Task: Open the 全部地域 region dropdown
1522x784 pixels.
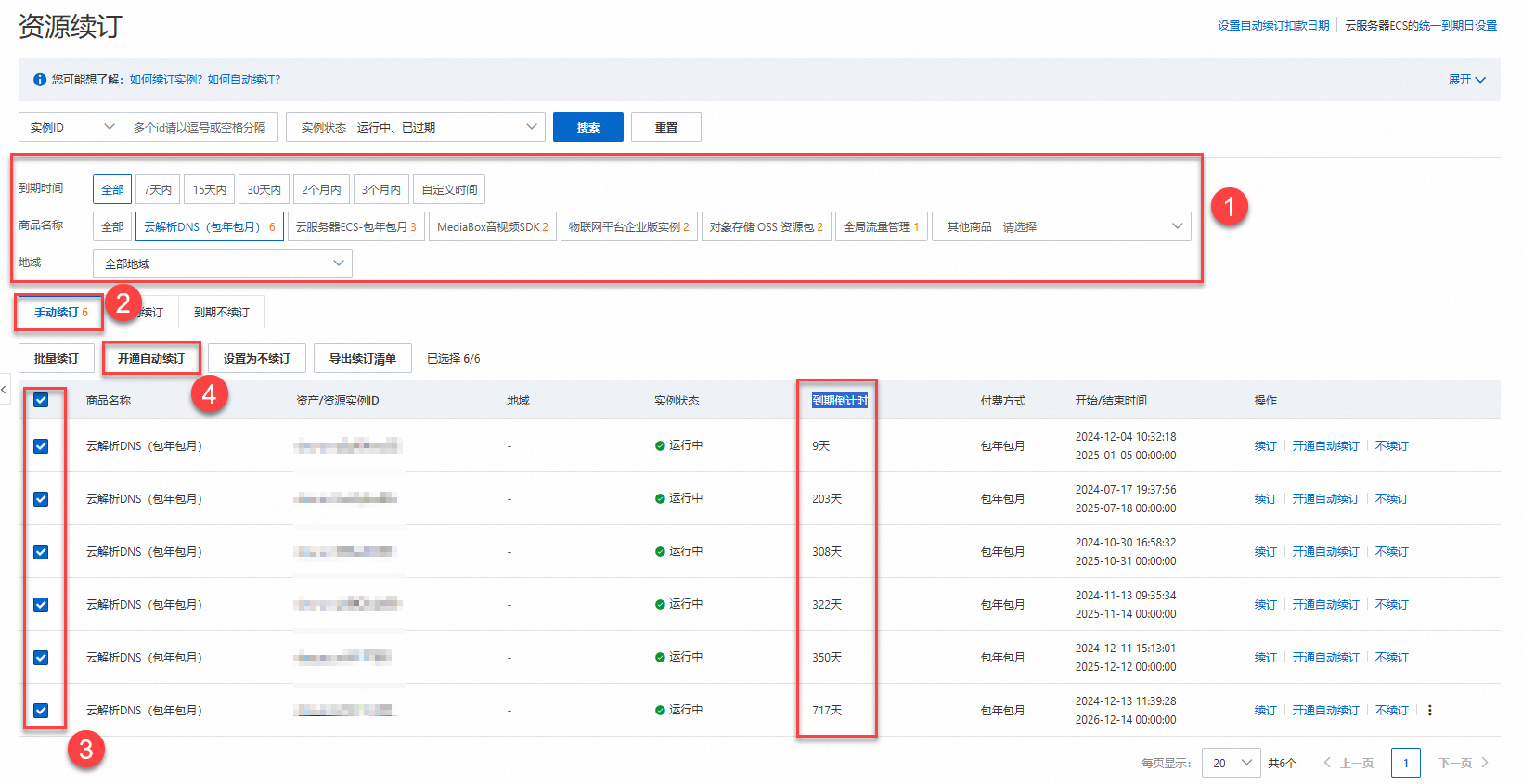Action: click(223, 263)
